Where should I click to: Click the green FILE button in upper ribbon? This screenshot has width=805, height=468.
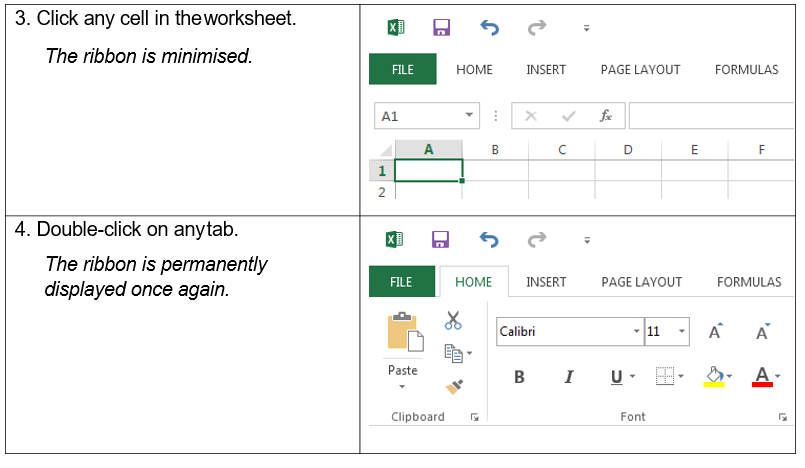click(402, 70)
